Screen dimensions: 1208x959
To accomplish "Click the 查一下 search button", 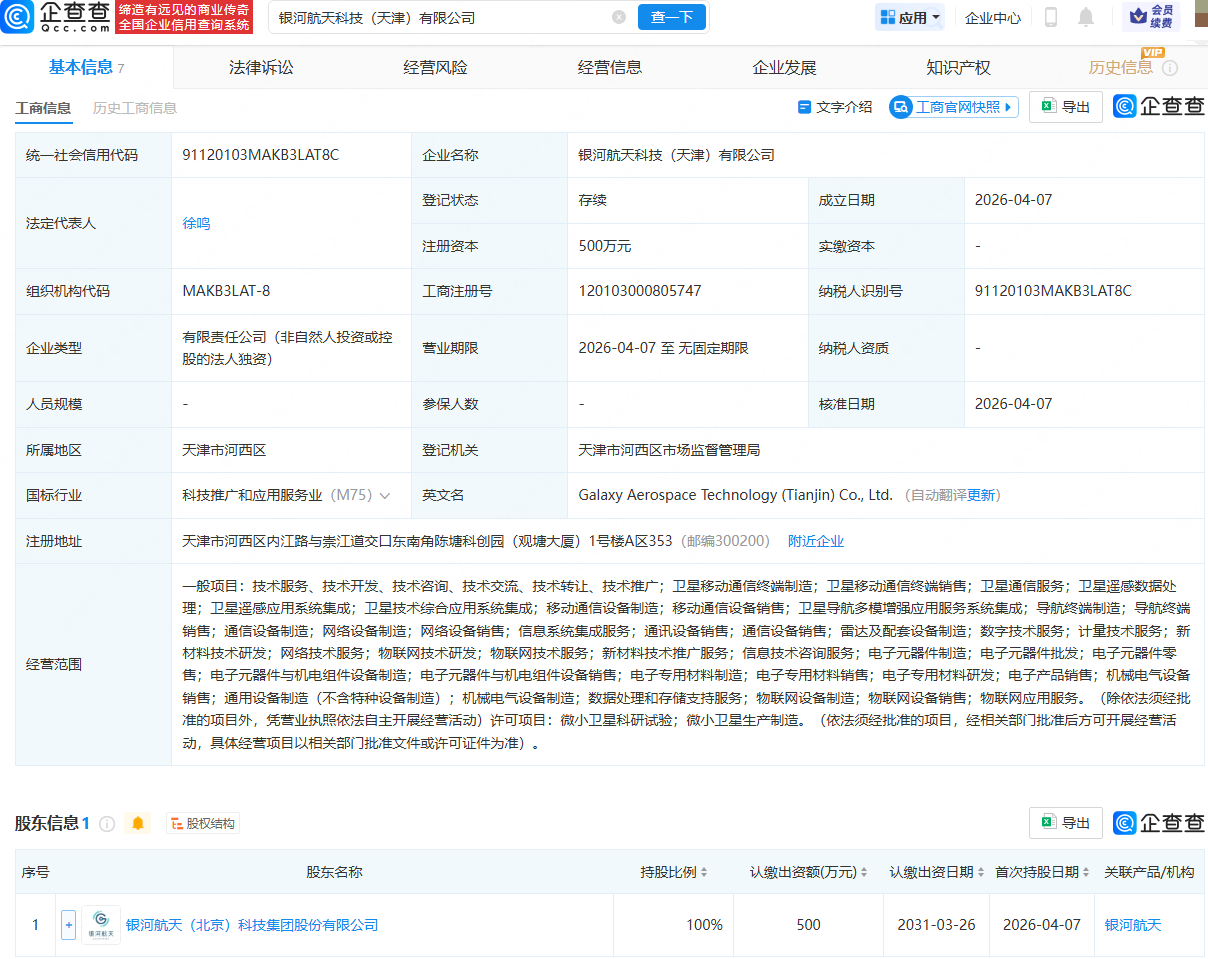I will (671, 17).
